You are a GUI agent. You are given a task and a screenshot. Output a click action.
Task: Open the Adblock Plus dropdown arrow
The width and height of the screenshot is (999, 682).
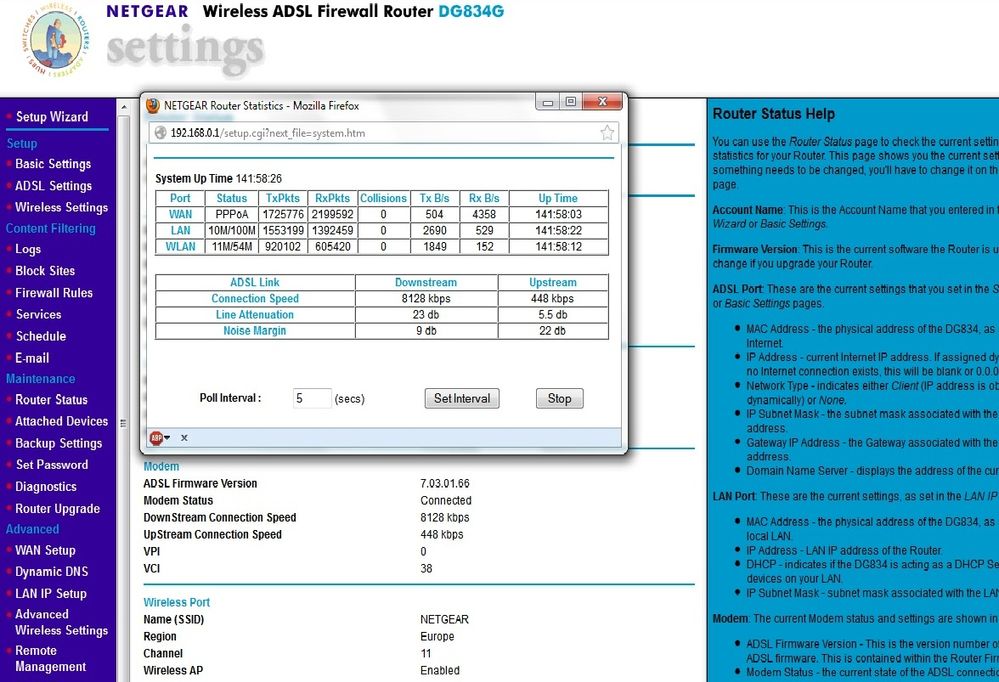tap(167, 438)
